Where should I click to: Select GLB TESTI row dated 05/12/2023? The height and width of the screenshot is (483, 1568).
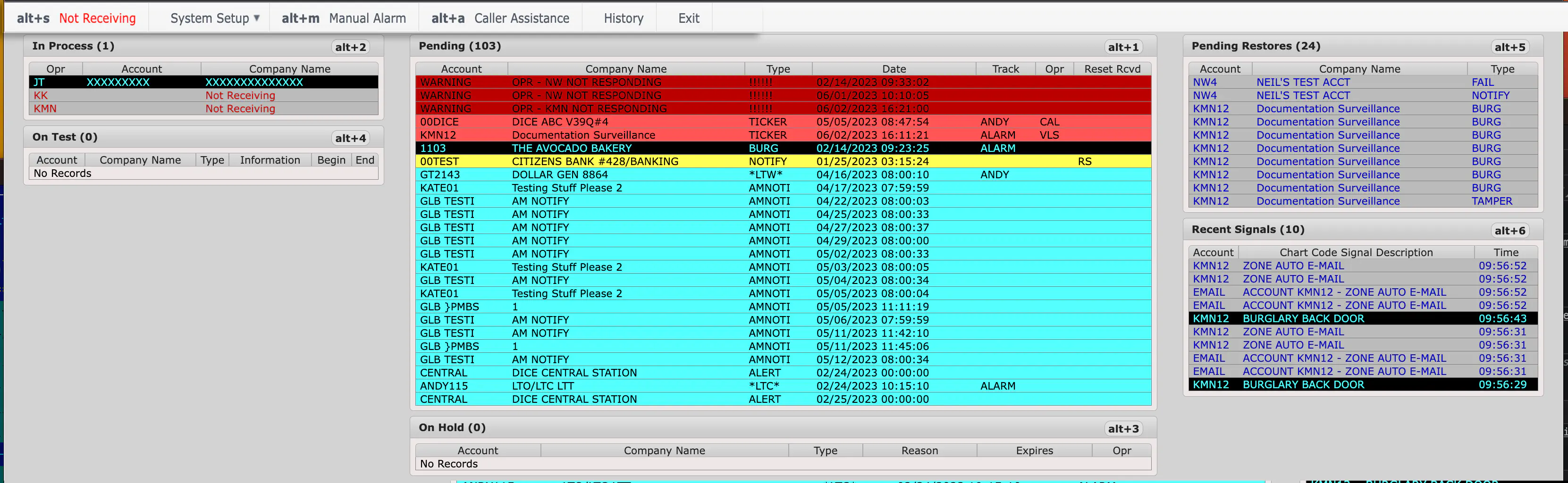pyautogui.click(x=784, y=359)
